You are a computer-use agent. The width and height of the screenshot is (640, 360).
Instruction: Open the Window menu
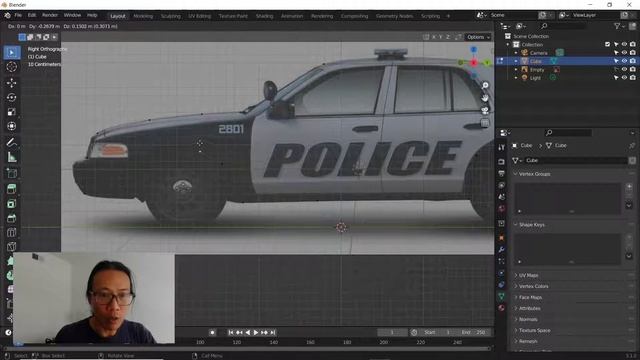click(72, 15)
